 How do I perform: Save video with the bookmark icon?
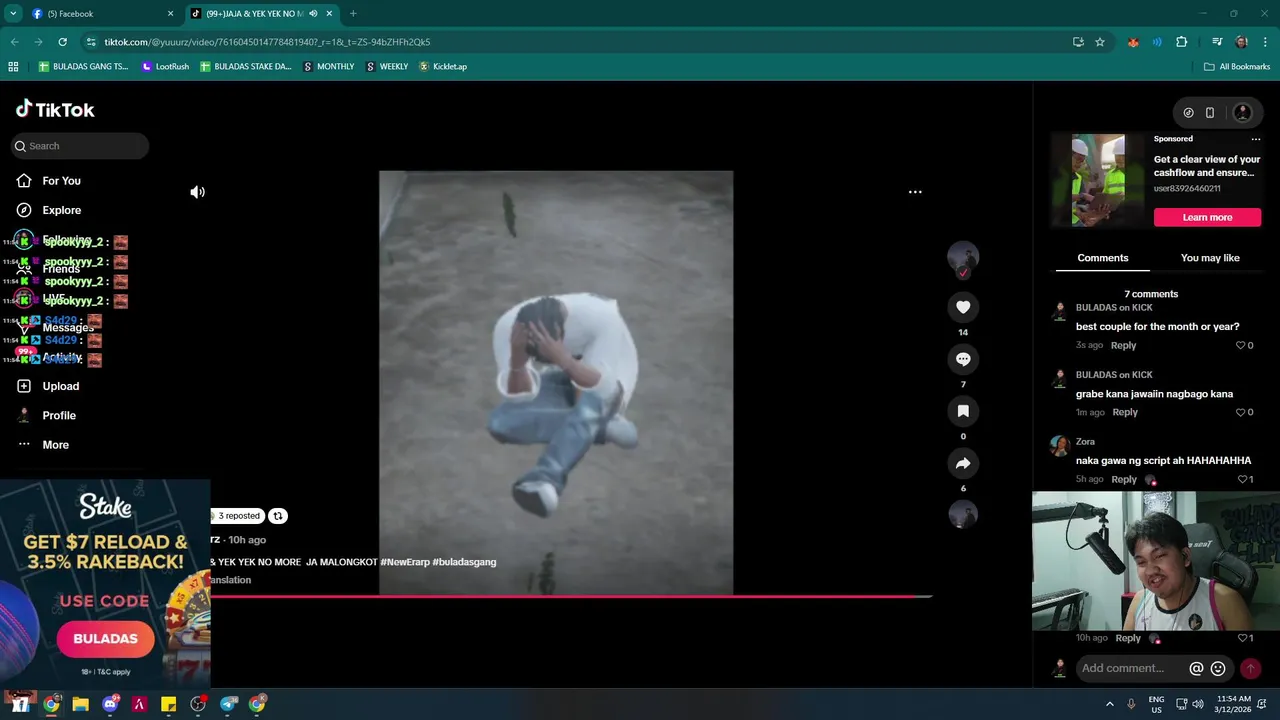tap(963, 411)
